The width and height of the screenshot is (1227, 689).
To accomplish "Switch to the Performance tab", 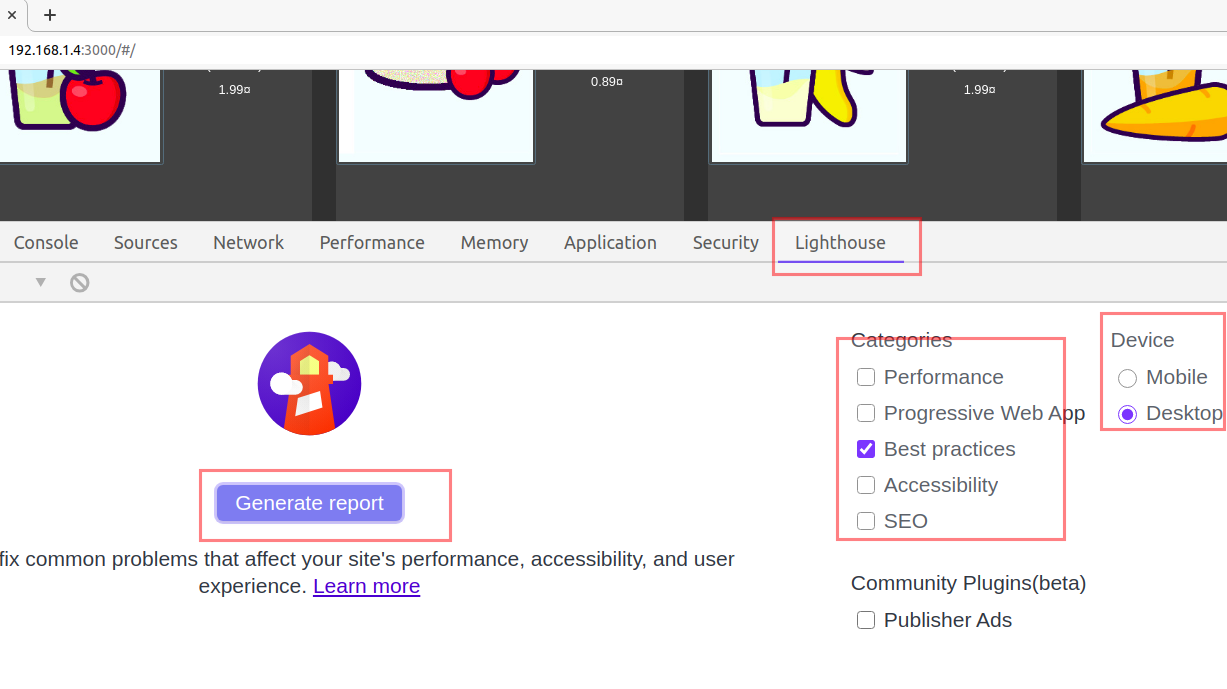I will pos(372,243).
